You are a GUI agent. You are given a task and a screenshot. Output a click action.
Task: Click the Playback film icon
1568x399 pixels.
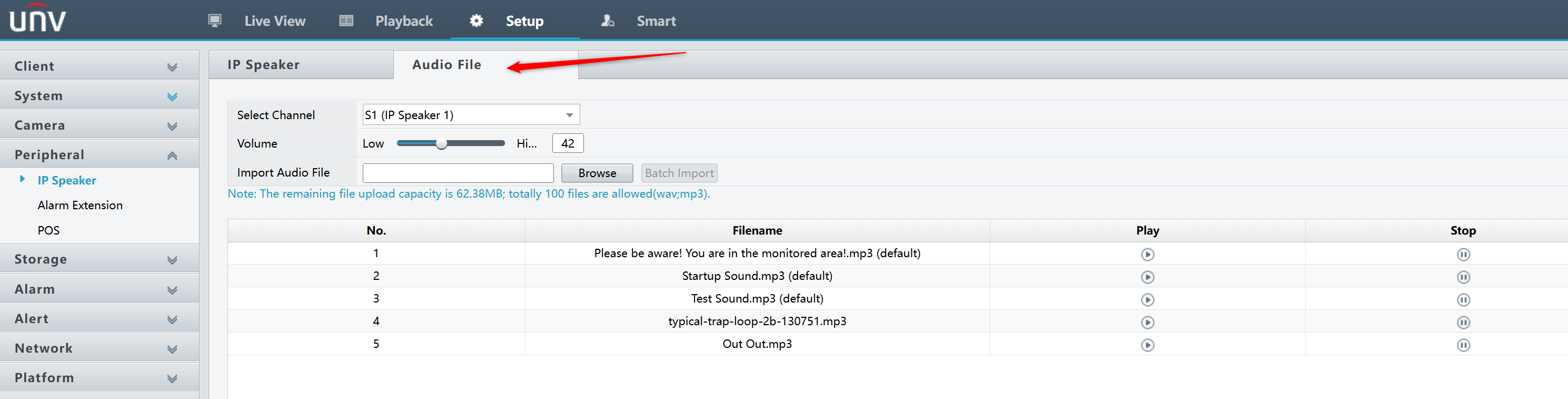pyautogui.click(x=346, y=21)
